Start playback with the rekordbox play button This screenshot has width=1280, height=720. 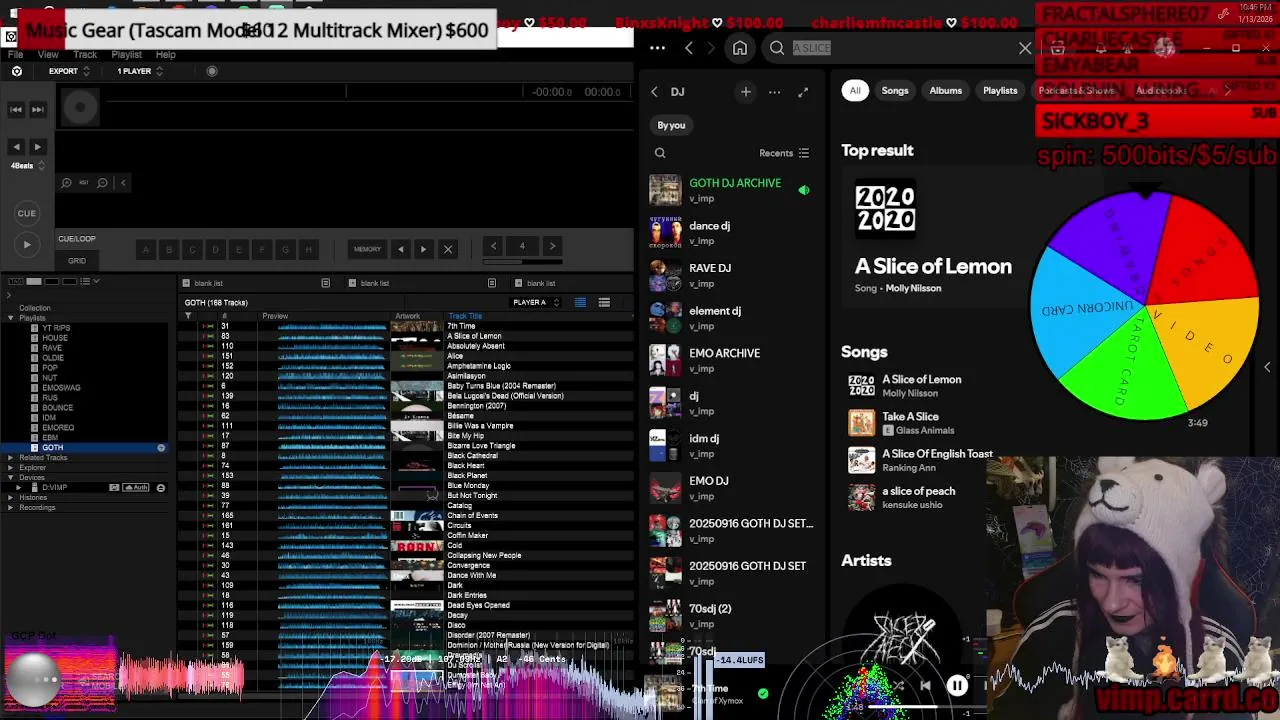pyautogui.click(x=27, y=244)
